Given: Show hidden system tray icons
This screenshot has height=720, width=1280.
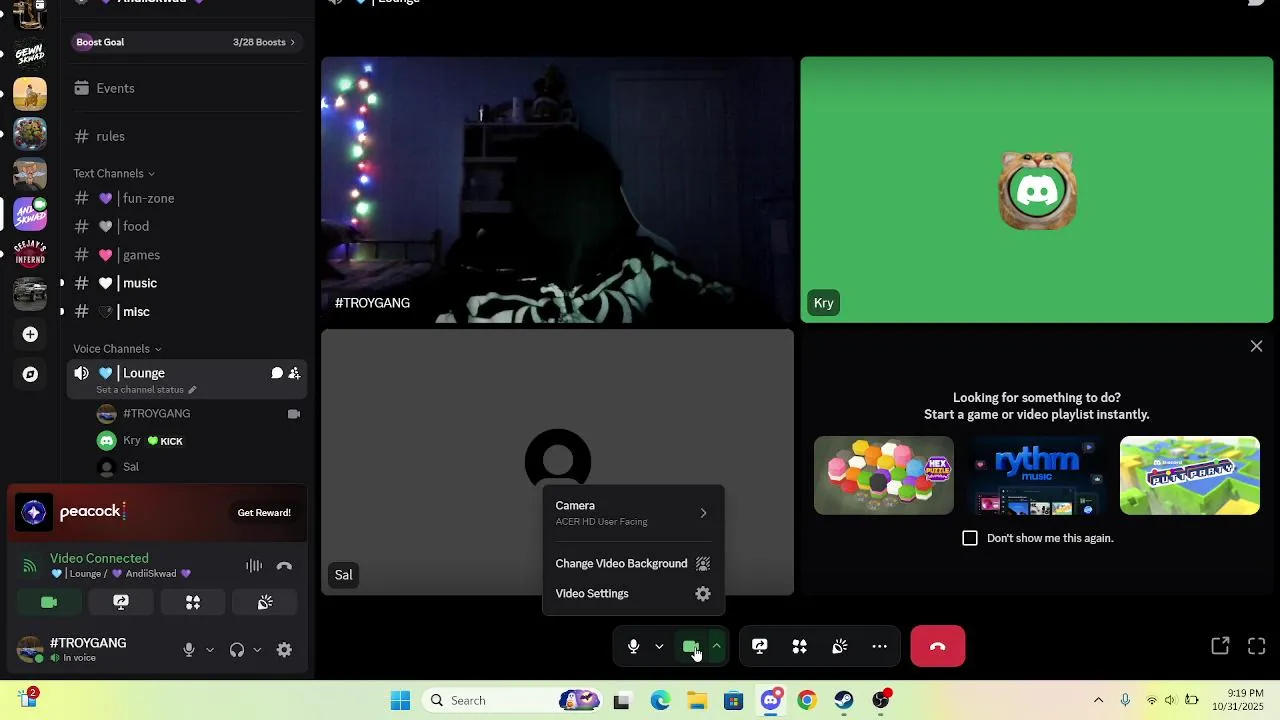Looking at the screenshot, I should tap(1098, 700).
